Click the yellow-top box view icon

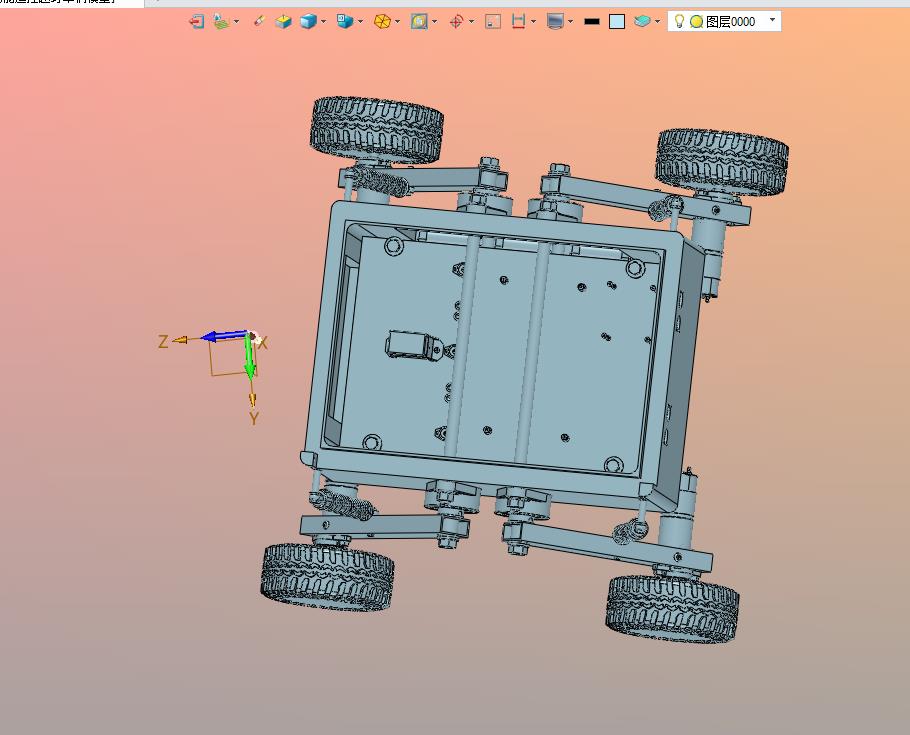coord(283,22)
